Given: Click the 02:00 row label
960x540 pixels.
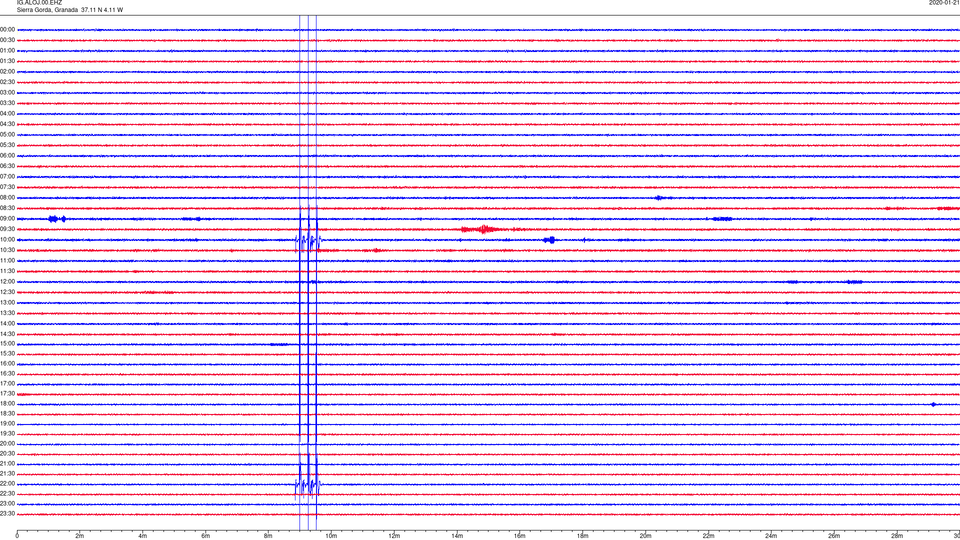Looking at the screenshot, I should point(7,72).
